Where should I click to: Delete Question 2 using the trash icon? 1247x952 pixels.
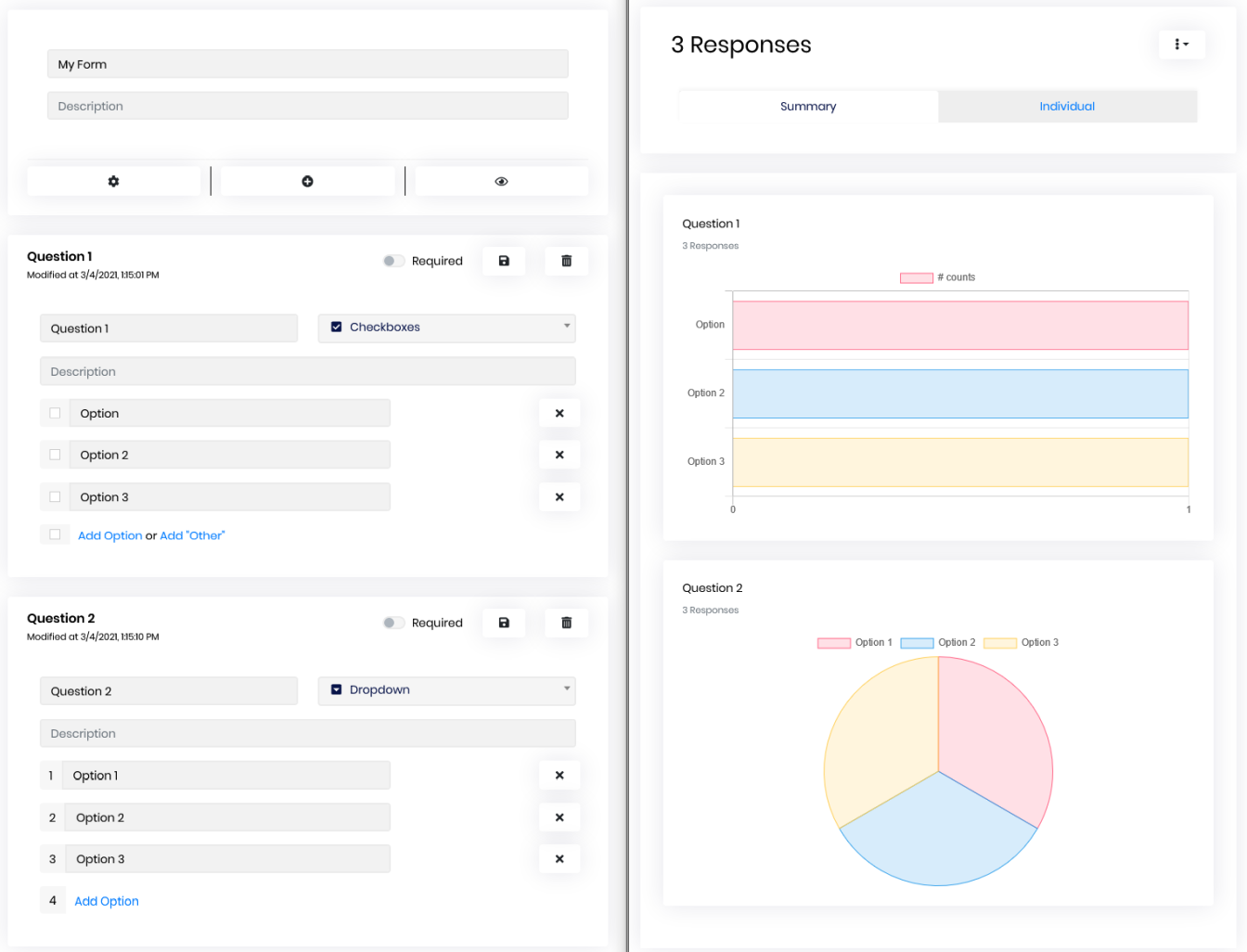click(x=566, y=623)
